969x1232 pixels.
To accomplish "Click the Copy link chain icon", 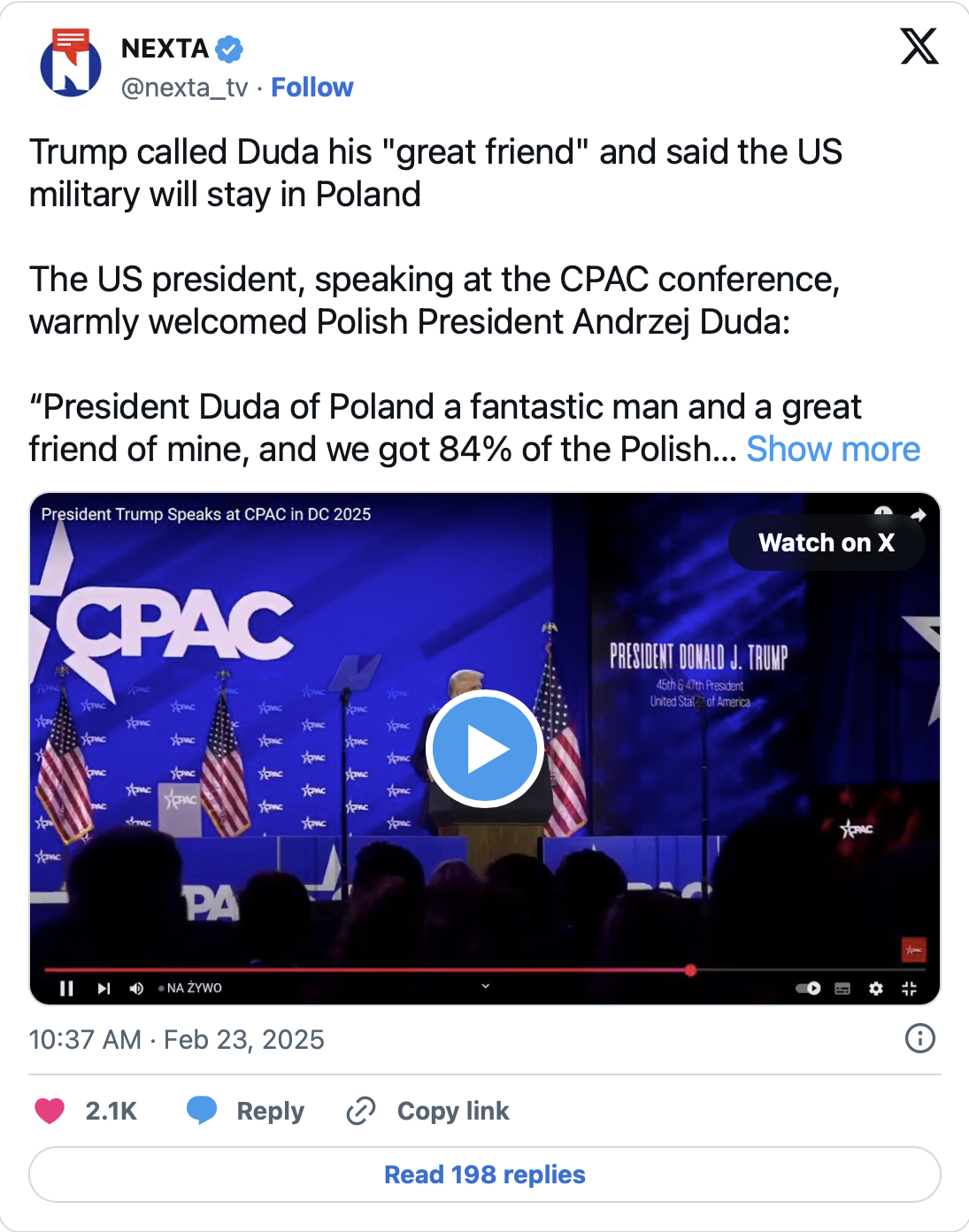I will click(361, 1111).
